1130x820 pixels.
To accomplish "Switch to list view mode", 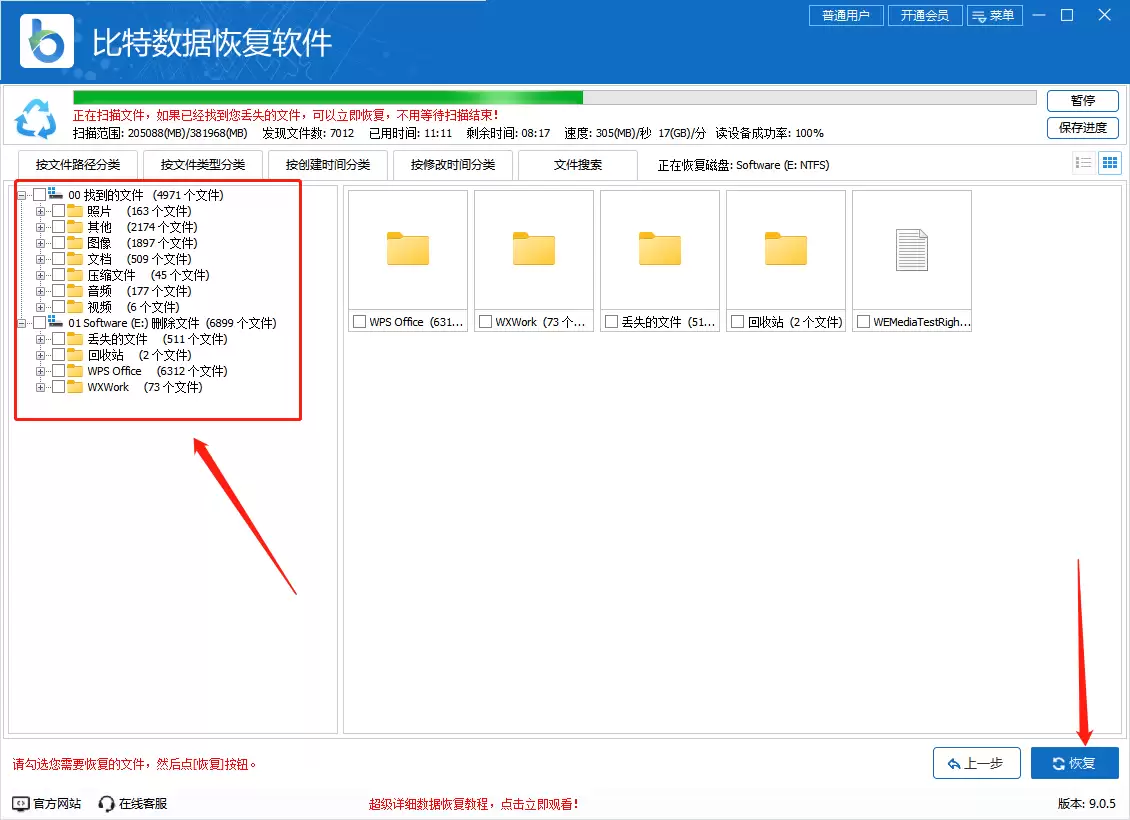I will click(x=1083, y=162).
